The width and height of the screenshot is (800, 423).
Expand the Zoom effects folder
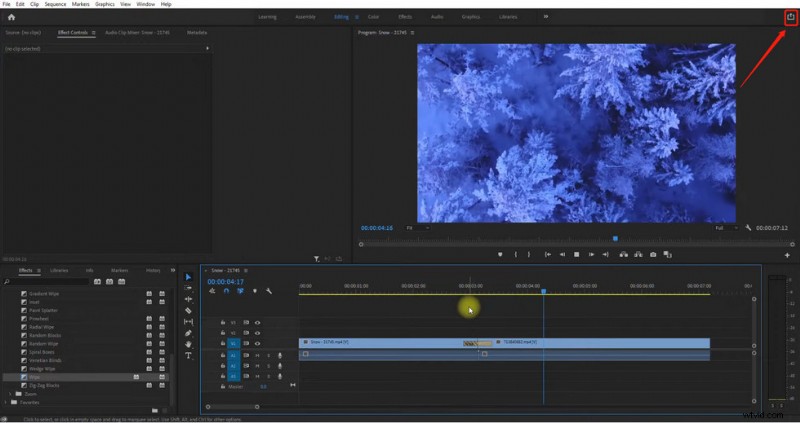click(x=10, y=394)
